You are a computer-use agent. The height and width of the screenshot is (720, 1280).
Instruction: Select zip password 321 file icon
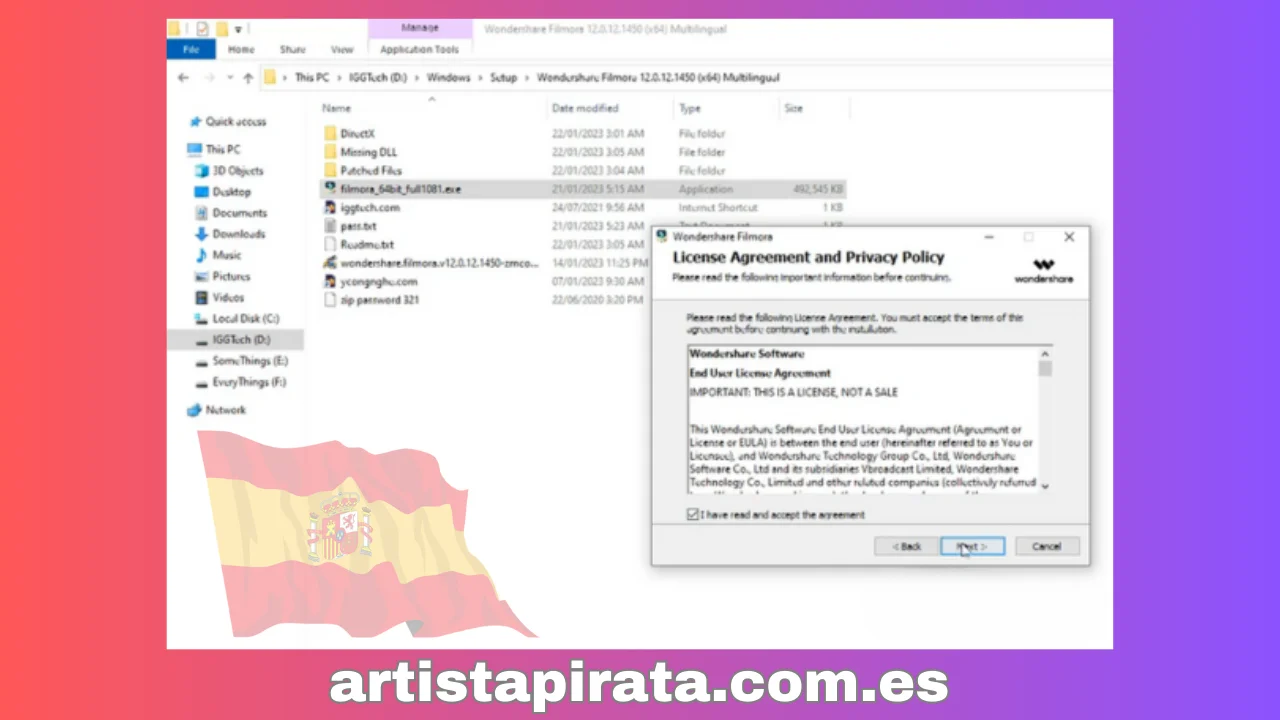tap(331, 300)
